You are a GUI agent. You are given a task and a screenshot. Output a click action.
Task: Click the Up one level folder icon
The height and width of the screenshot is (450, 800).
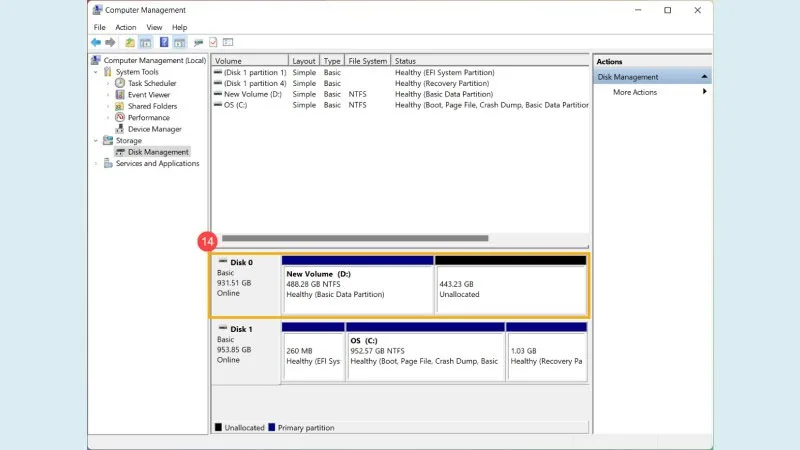130,42
